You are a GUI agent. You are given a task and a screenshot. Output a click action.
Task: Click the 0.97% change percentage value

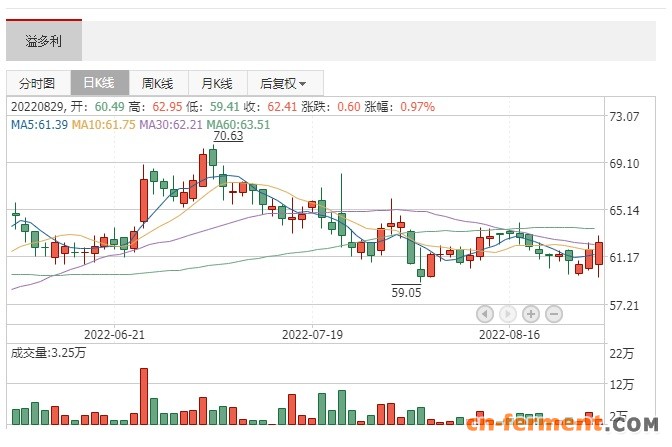coord(417,107)
